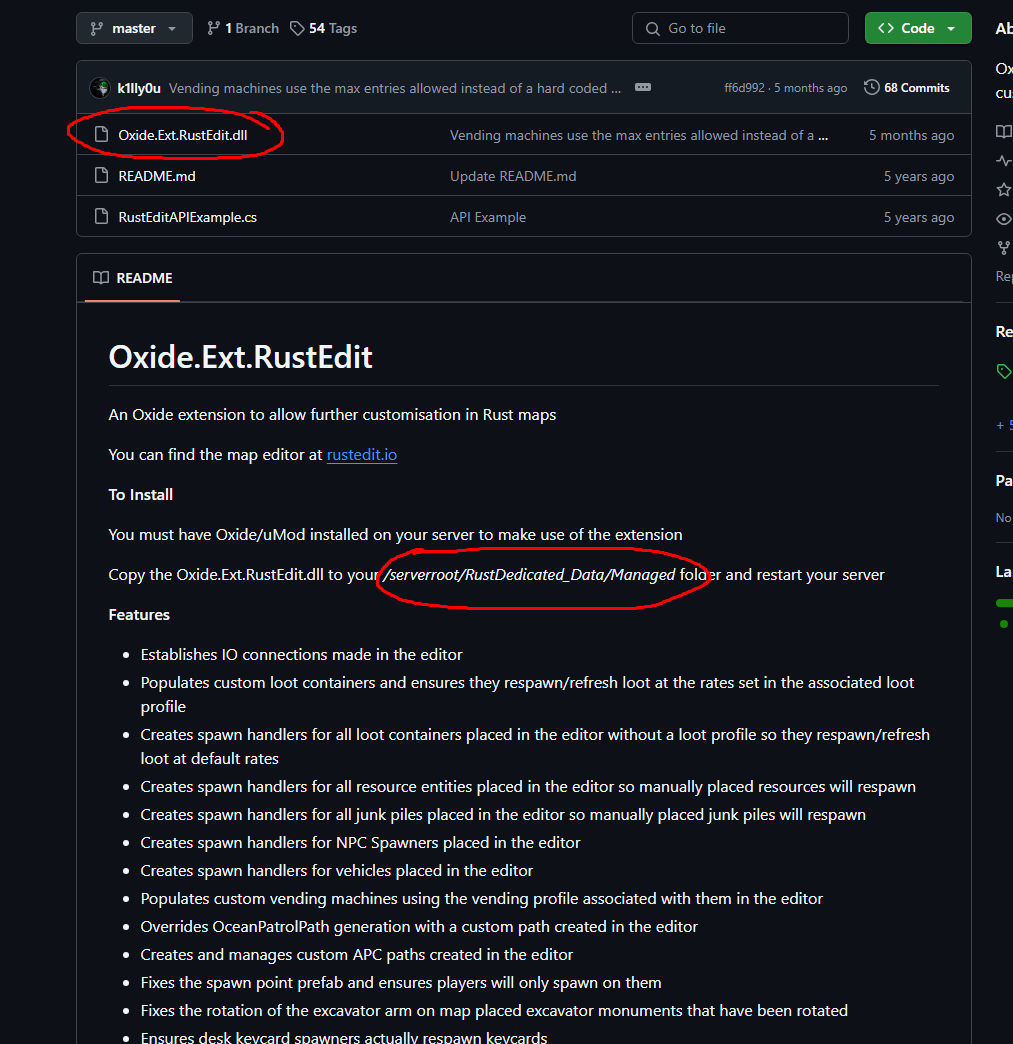Click k1lly0u's avatar in the commit bar

[99, 88]
